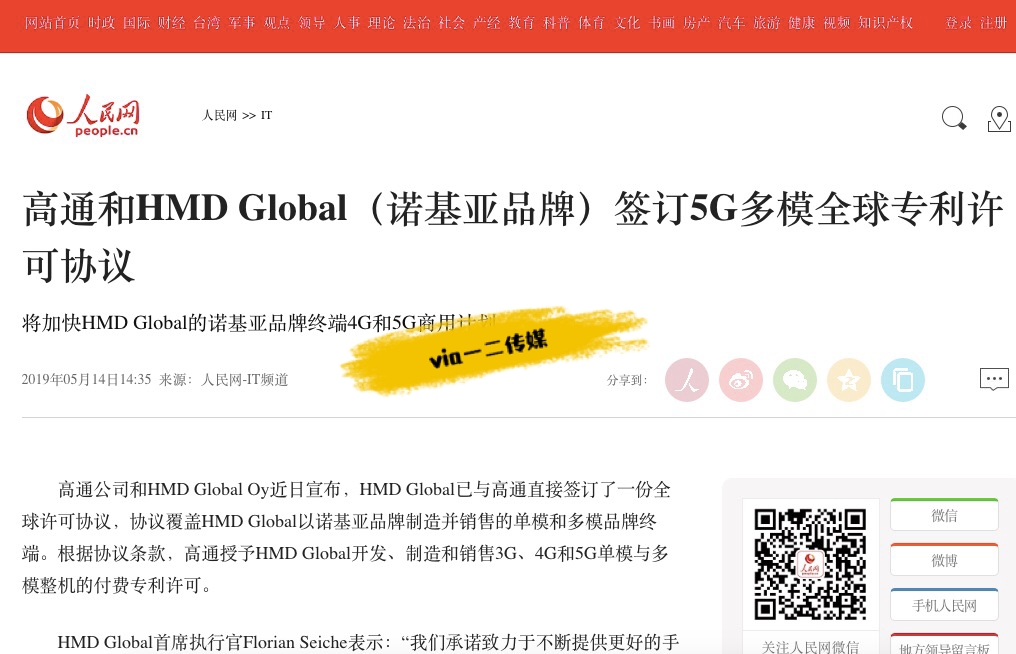Open the 房产 section
This screenshot has height=654, width=1016.
point(697,23)
